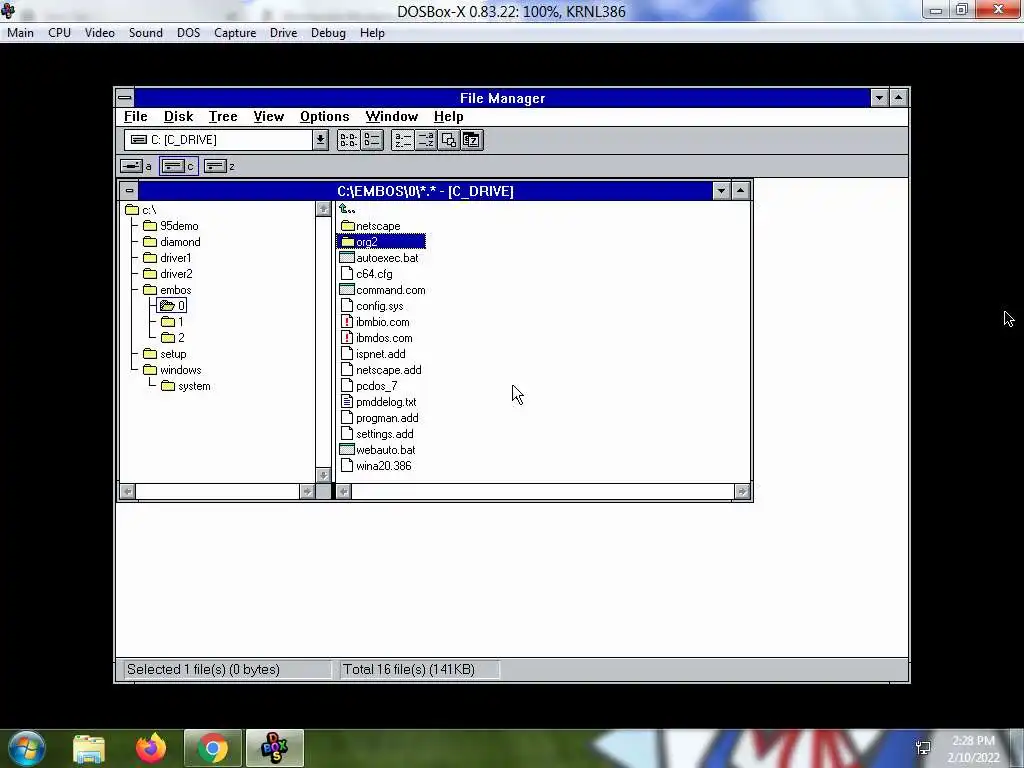Open the Disk menu
The width and height of the screenshot is (1024, 768).
(x=178, y=116)
